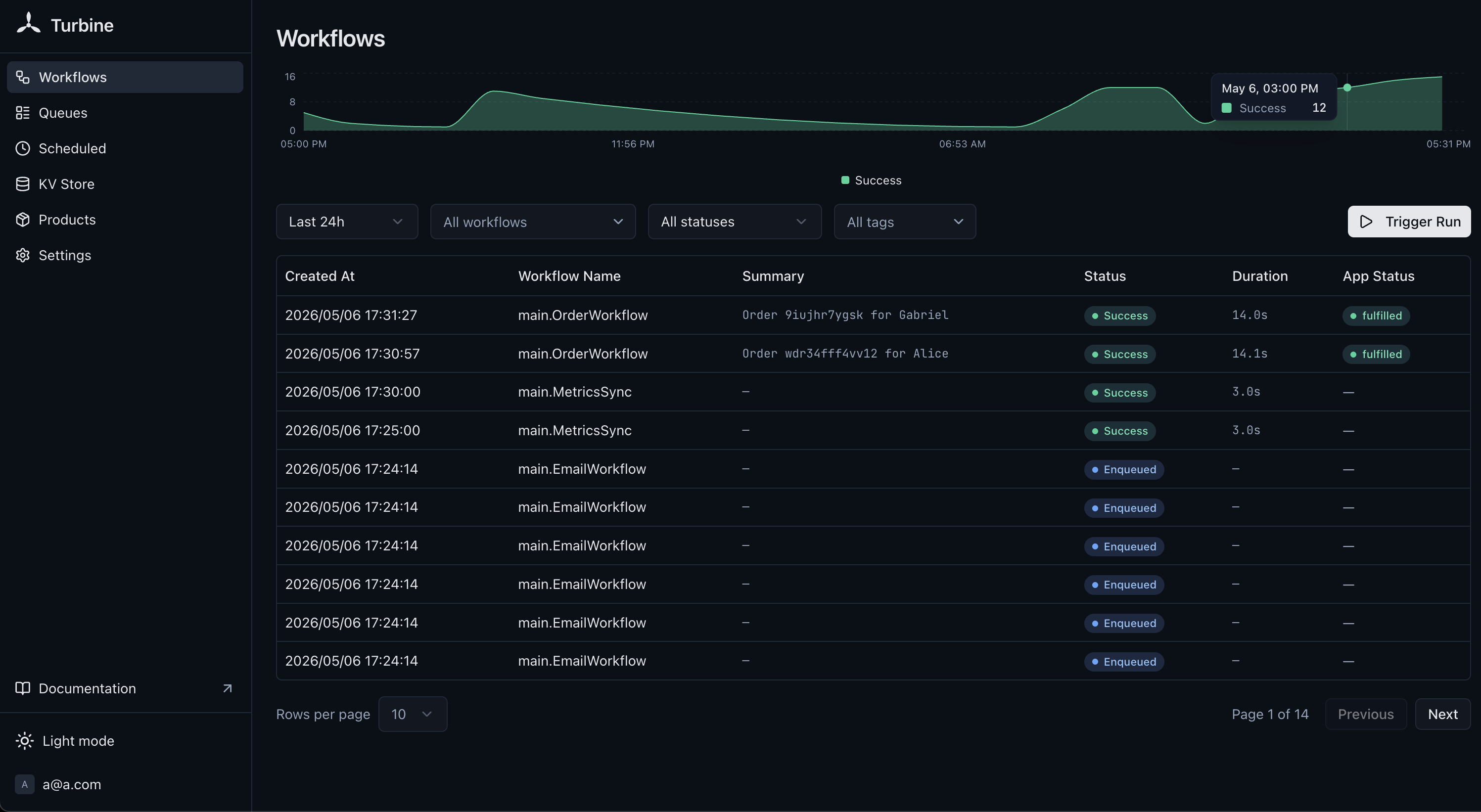Click the KV Store database icon
Viewport: 1481px width, 812px height.
(x=22, y=184)
